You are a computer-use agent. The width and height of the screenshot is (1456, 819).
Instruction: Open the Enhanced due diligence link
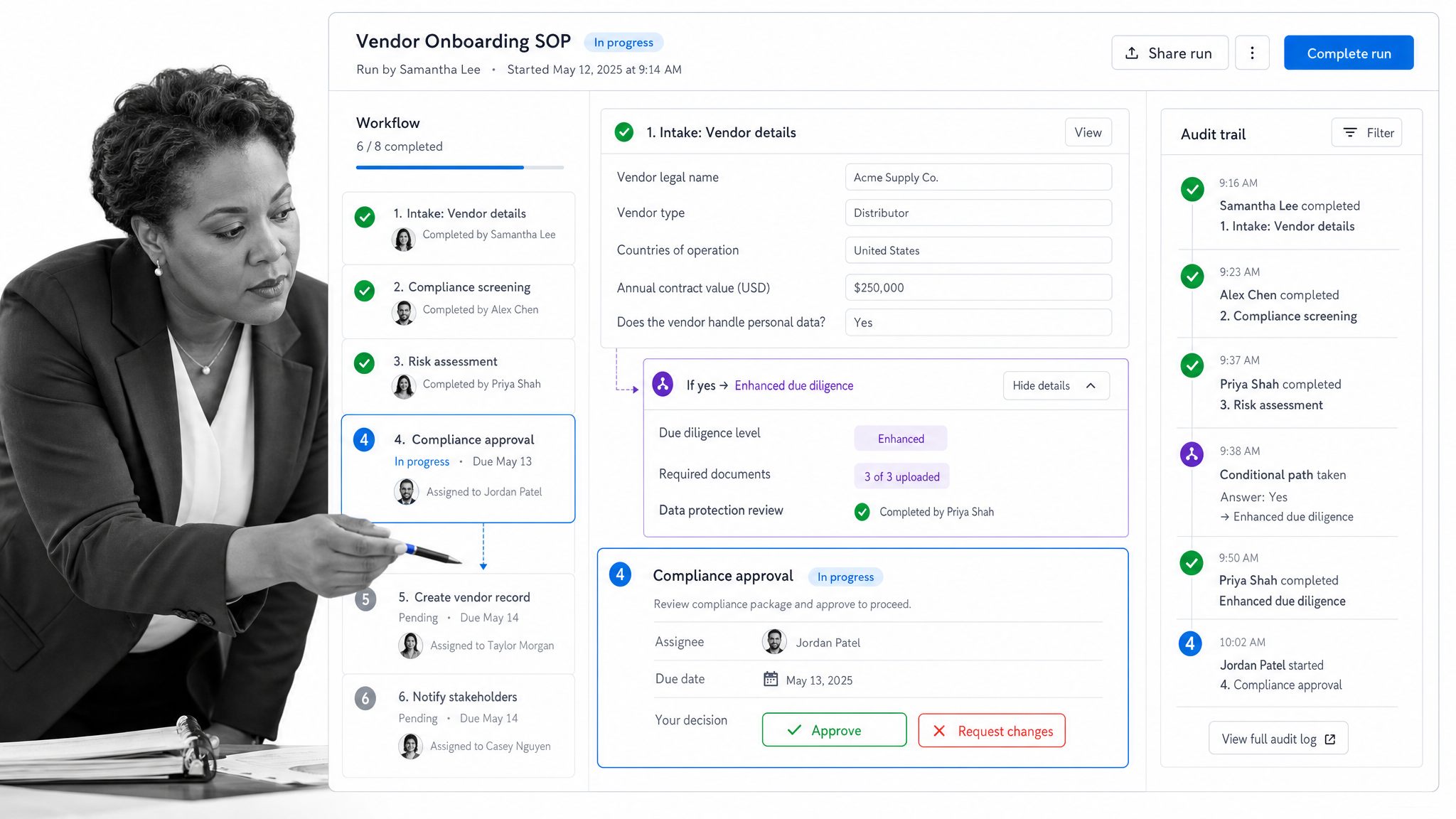[x=793, y=385]
